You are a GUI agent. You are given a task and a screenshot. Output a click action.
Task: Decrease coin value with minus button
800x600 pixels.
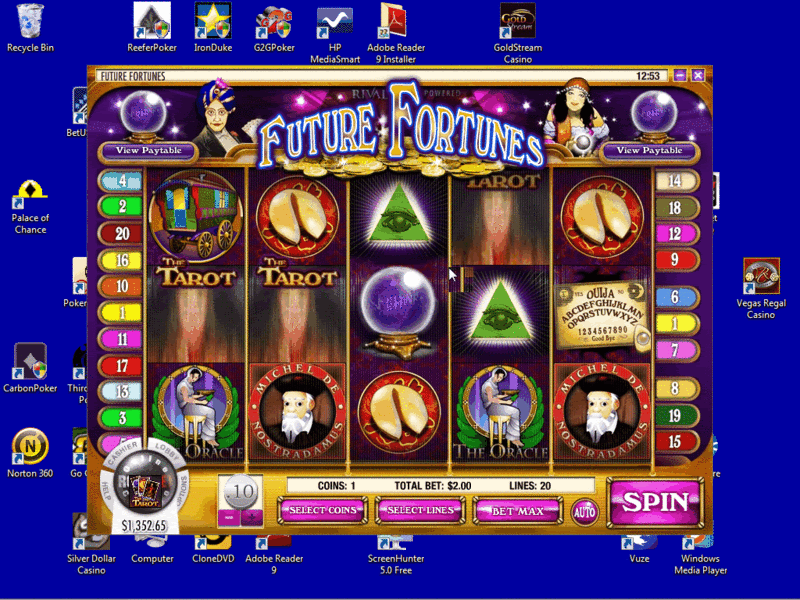(229, 517)
